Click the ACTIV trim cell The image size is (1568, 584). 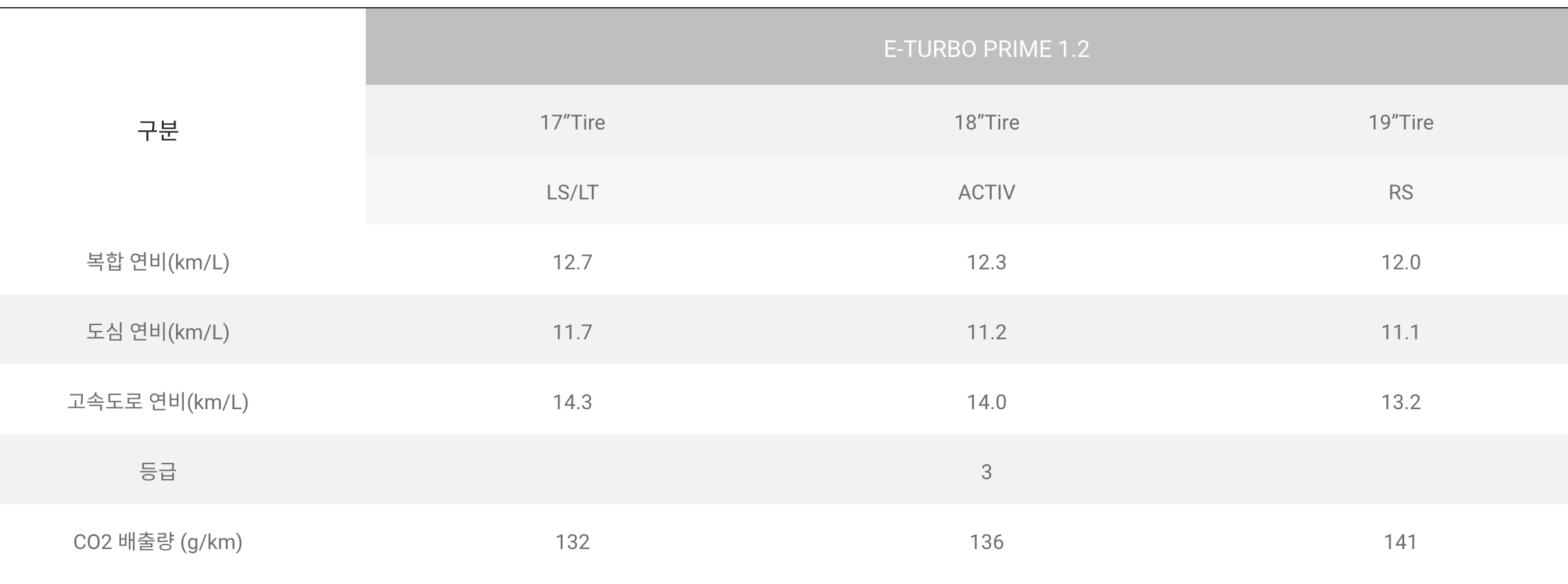[x=987, y=192]
